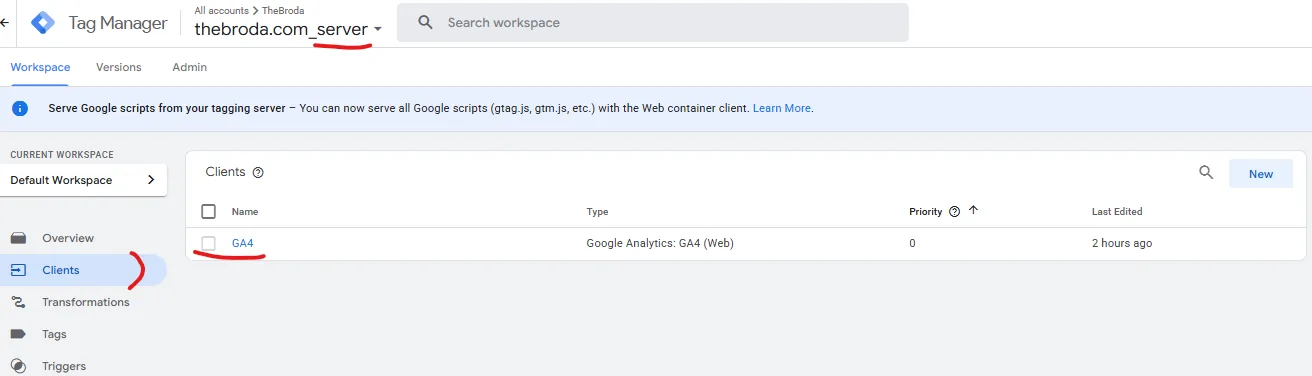Switch to the Versions tab
Viewport: 1312px width, 376px height.
pyautogui.click(x=118, y=67)
